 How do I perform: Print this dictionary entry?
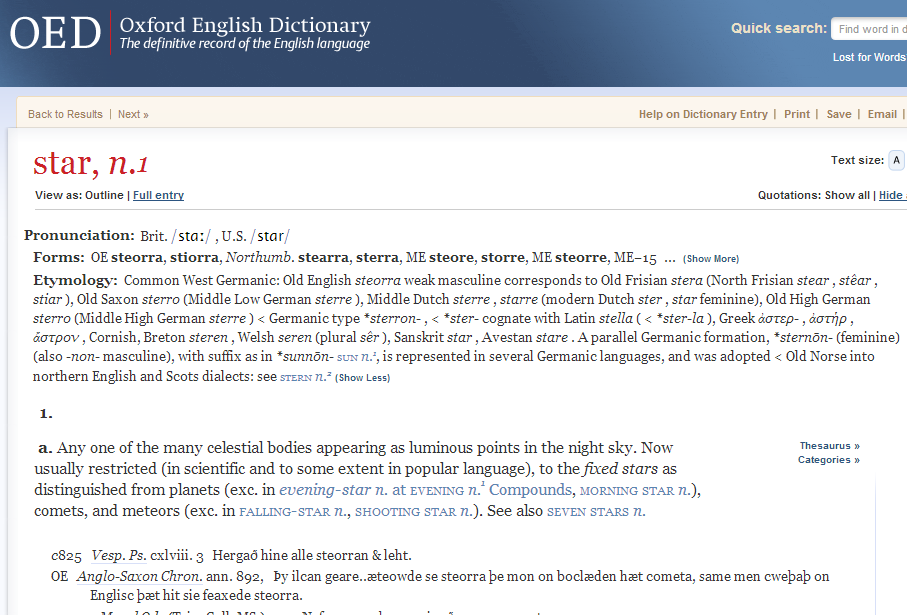tap(797, 115)
